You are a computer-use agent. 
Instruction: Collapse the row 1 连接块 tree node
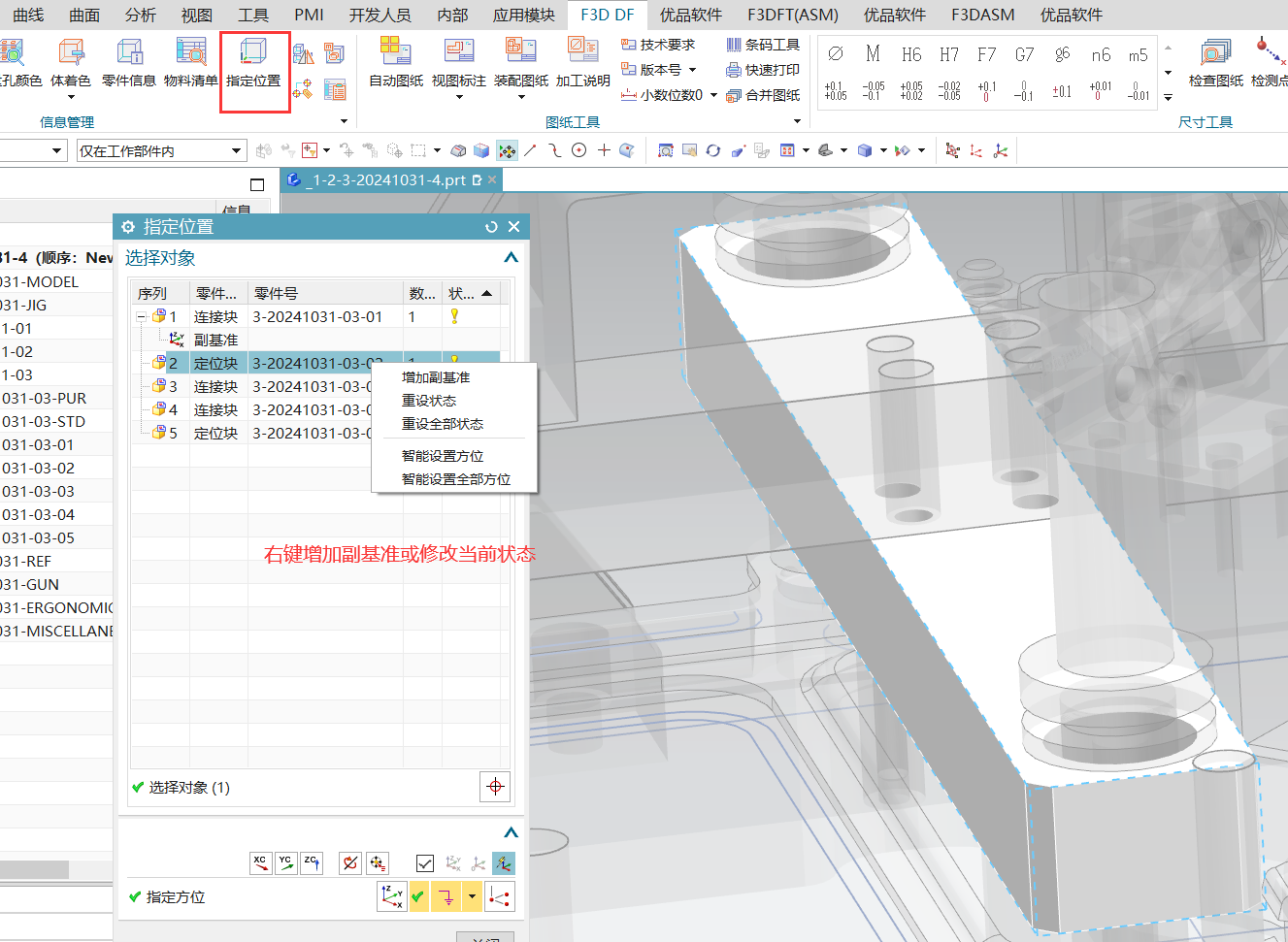[x=142, y=317]
